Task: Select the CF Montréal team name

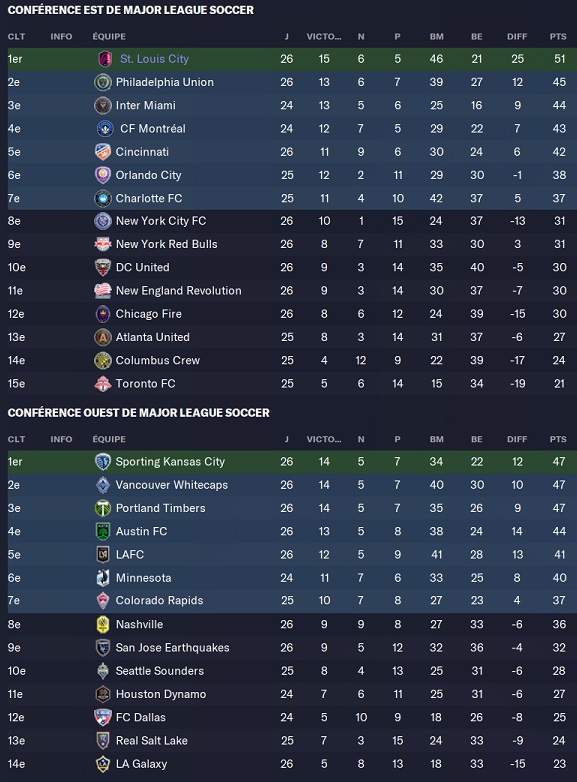Action: pos(153,129)
